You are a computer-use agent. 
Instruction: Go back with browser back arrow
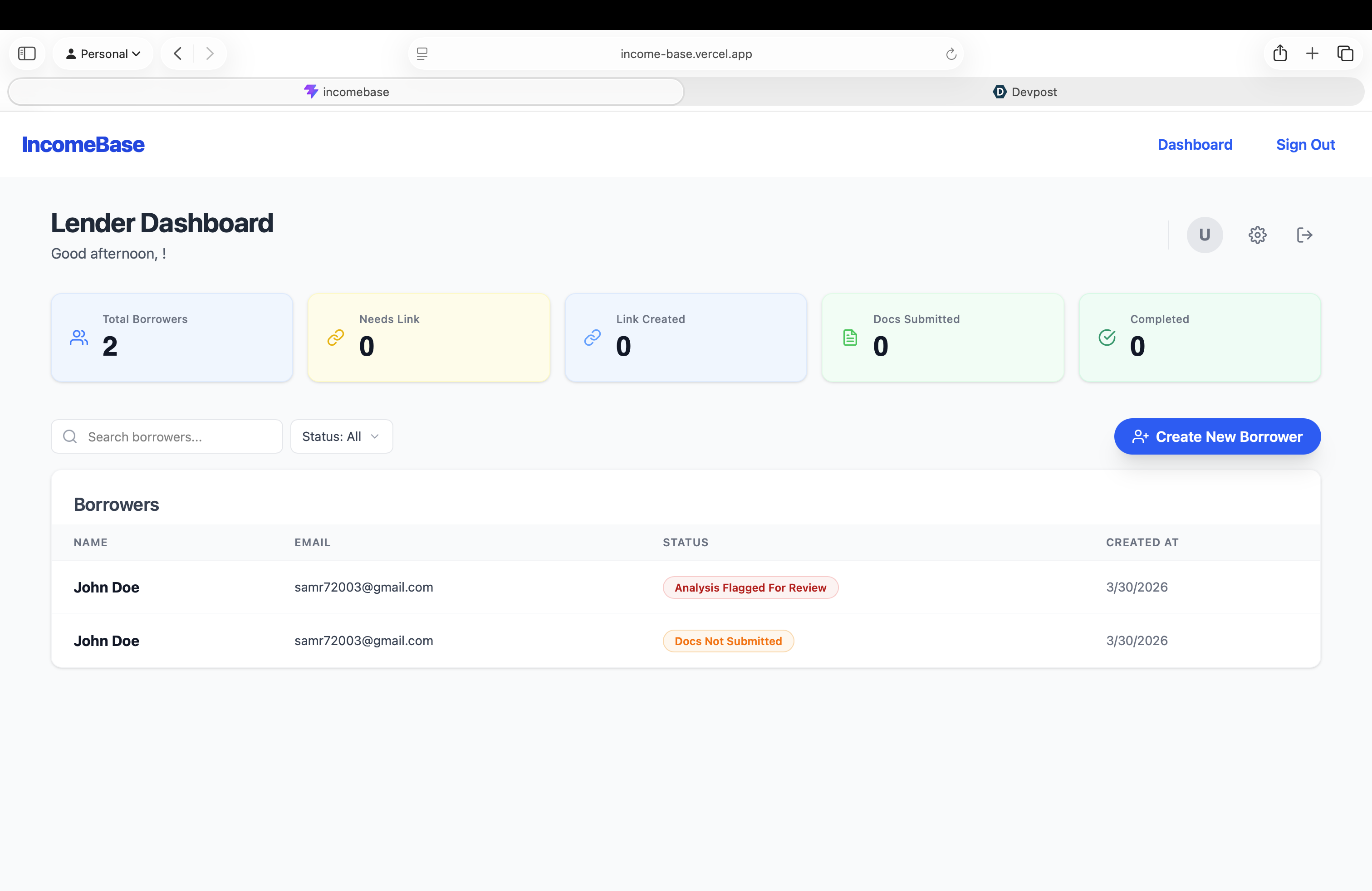[x=177, y=54]
